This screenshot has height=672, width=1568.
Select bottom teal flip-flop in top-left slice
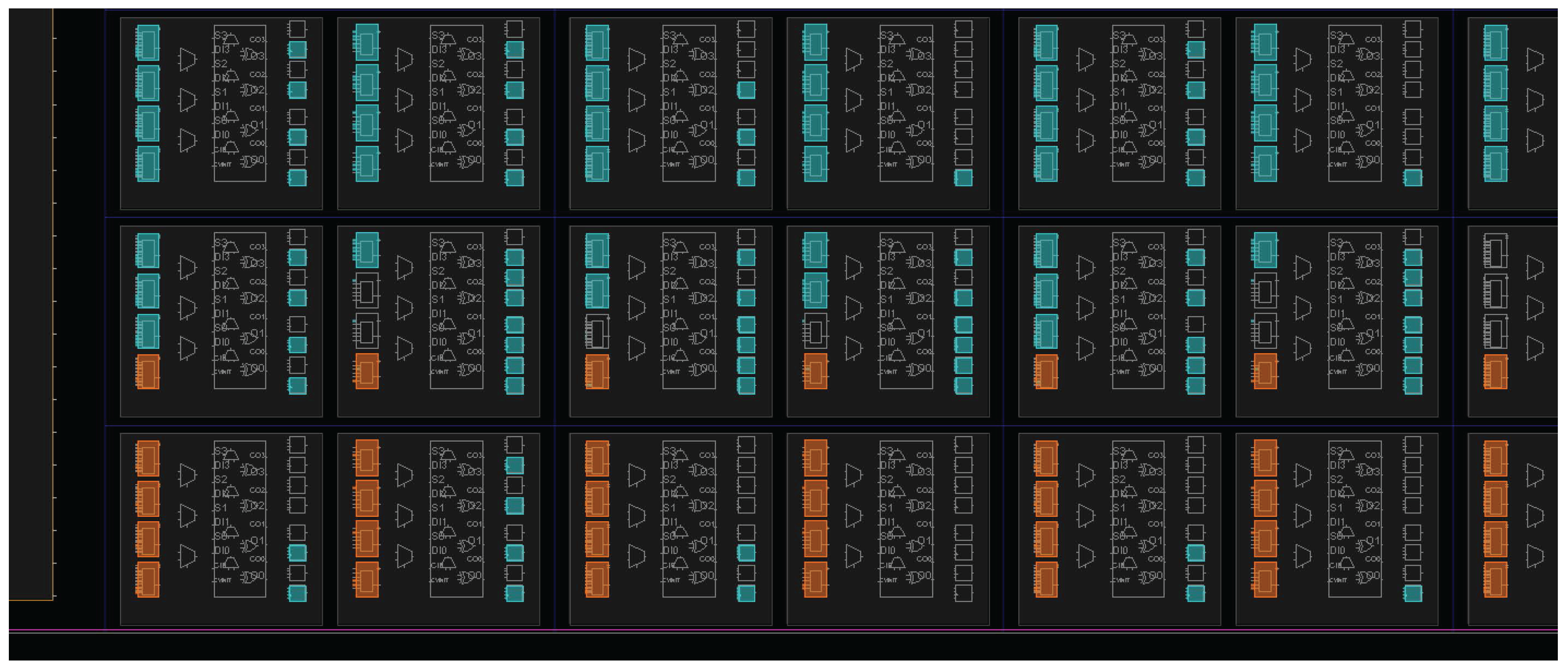[297, 178]
